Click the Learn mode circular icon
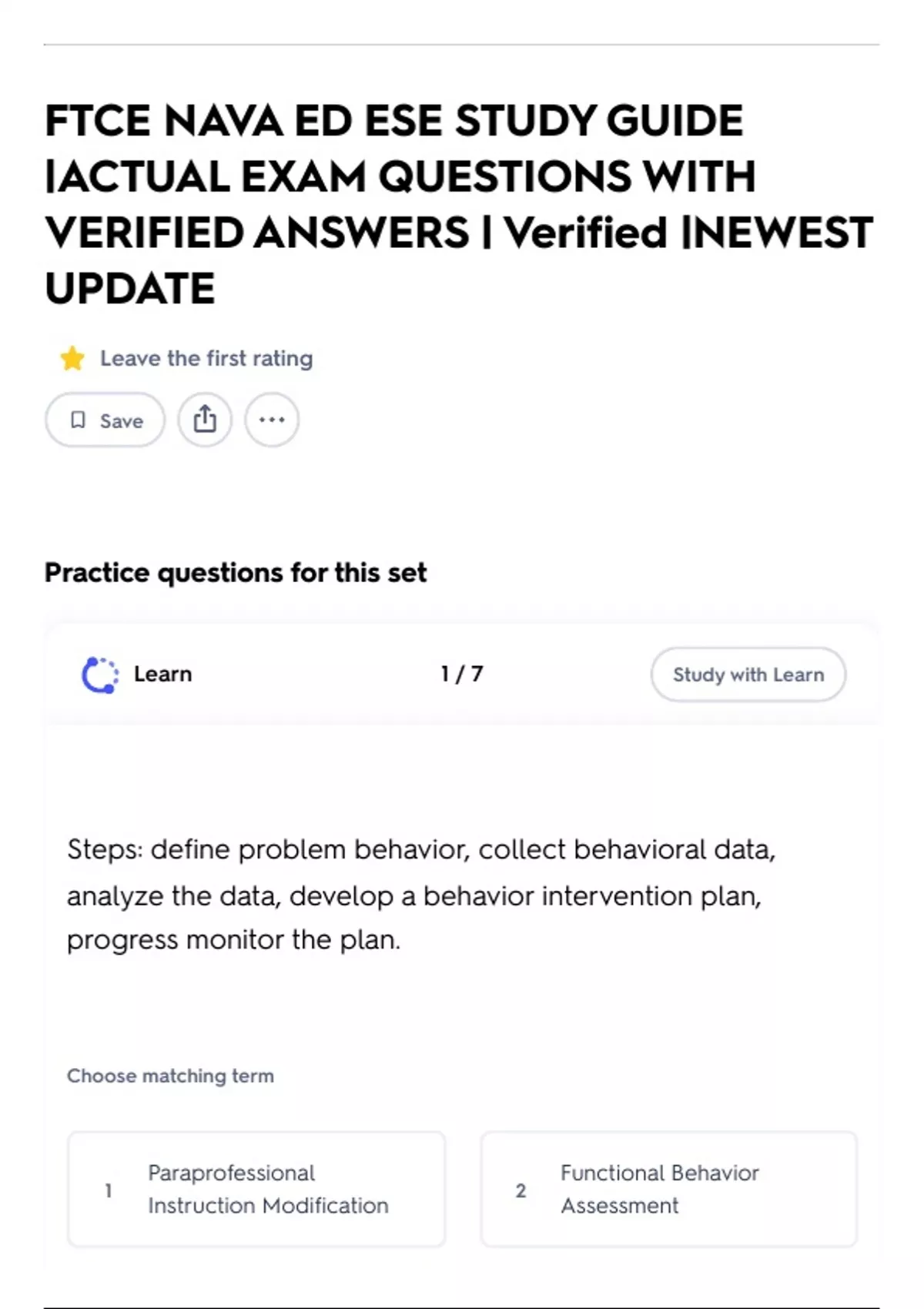 (x=100, y=675)
